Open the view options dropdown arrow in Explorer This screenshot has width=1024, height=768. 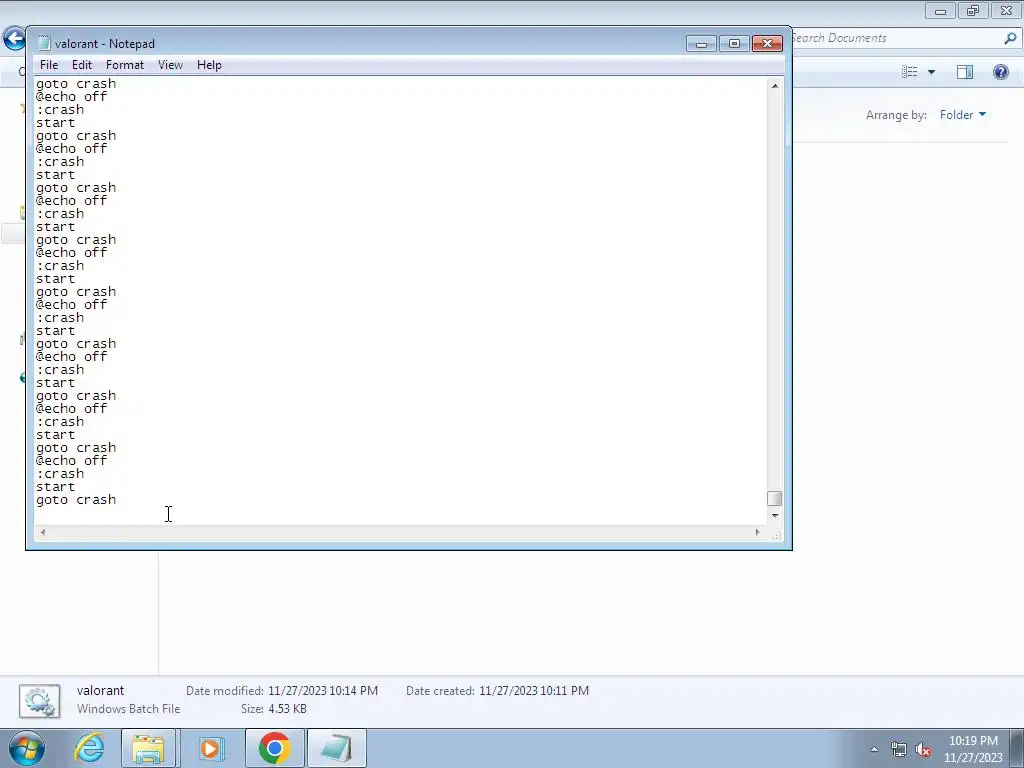tap(931, 72)
